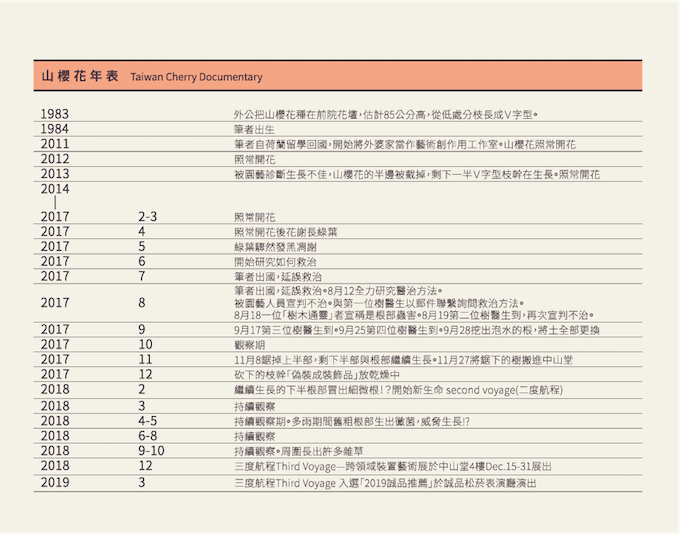This screenshot has width=680, height=534.
Task: Click the Taiwan Cherry Documentary subtitle
Action: [x=196, y=77]
